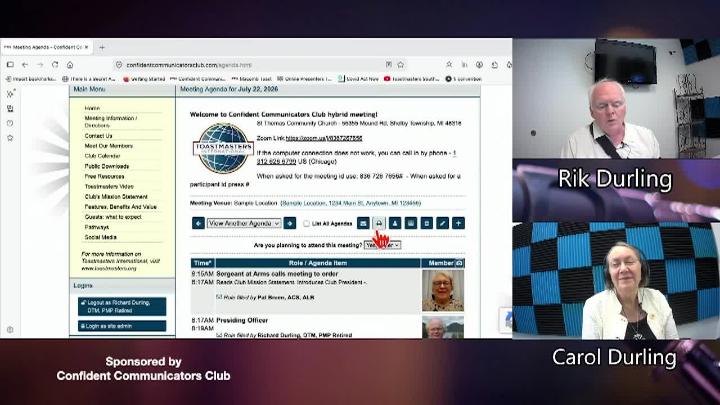Click the camera icon in Member column header
This screenshot has height=405, width=720.
click(459, 263)
